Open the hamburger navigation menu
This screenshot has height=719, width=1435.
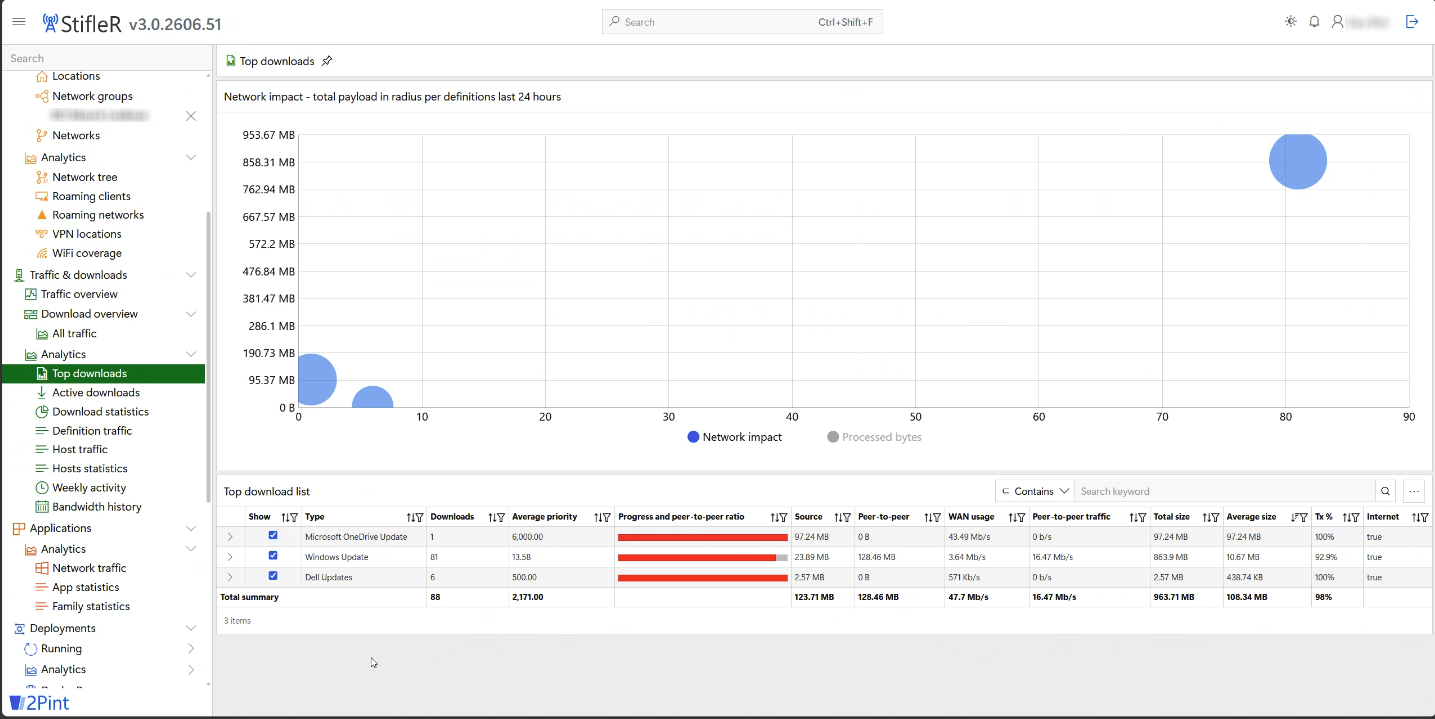coord(19,21)
